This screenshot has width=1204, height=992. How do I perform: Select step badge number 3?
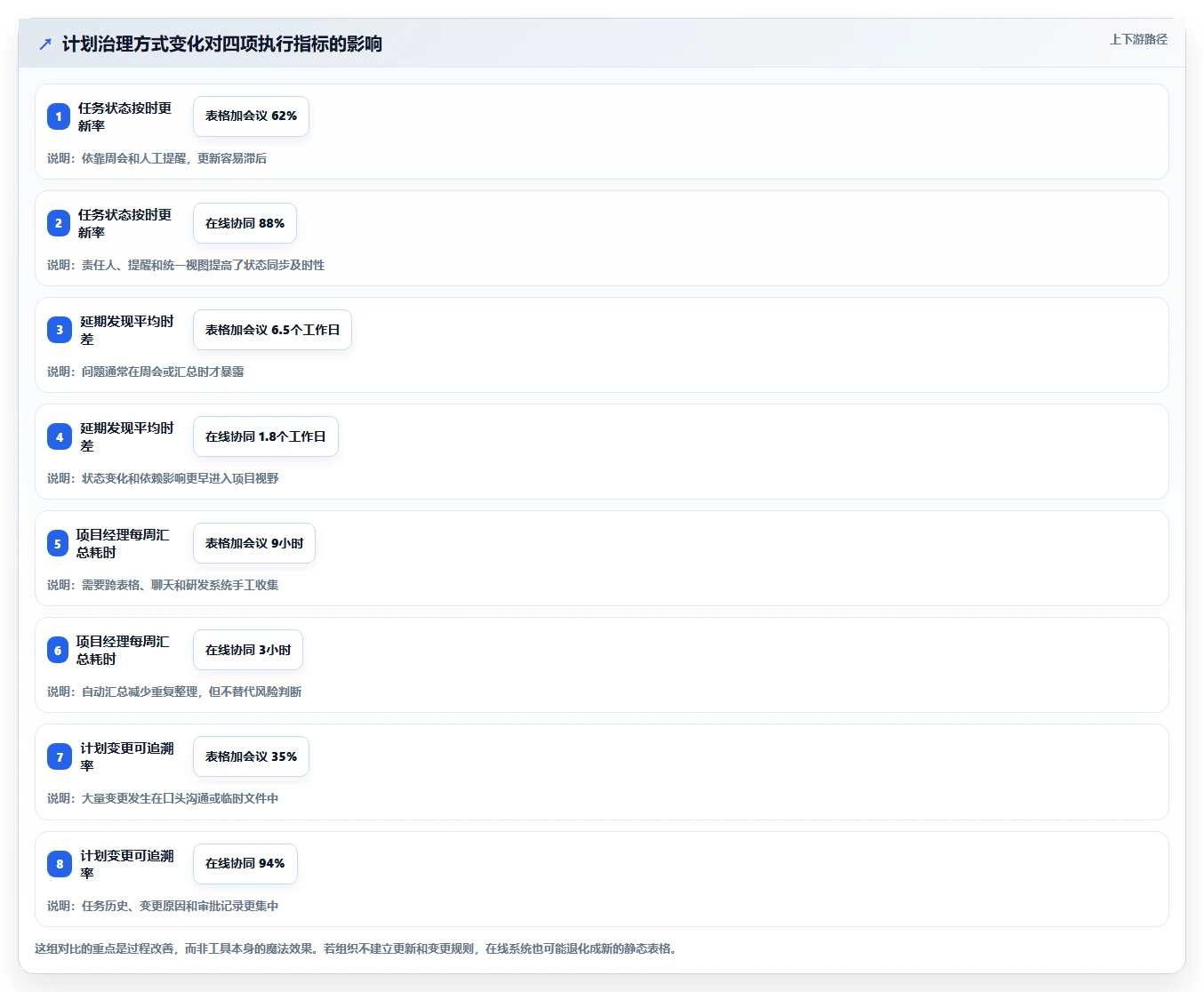pos(60,330)
